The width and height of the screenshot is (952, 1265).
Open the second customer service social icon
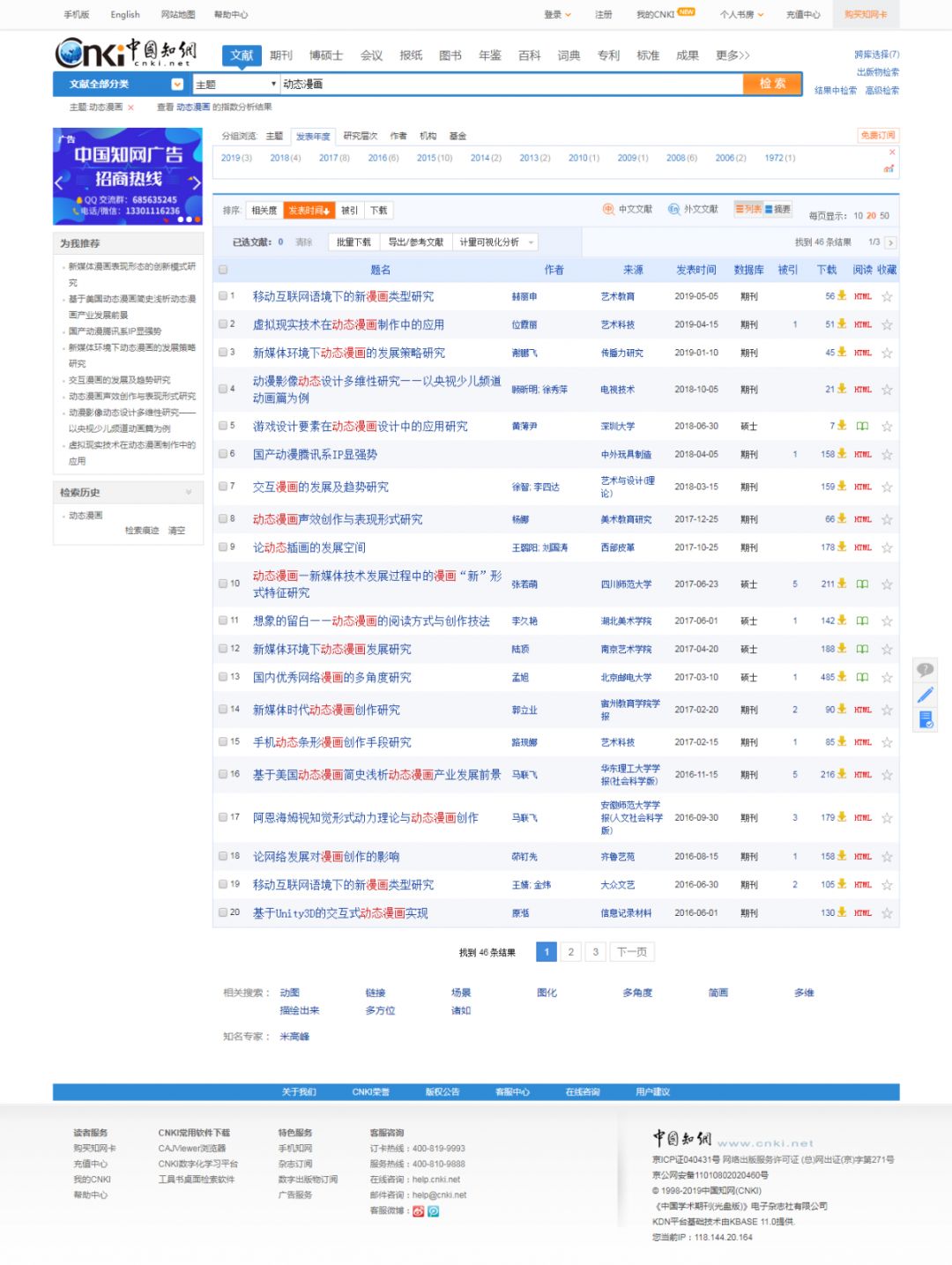pyautogui.click(x=433, y=1211)
